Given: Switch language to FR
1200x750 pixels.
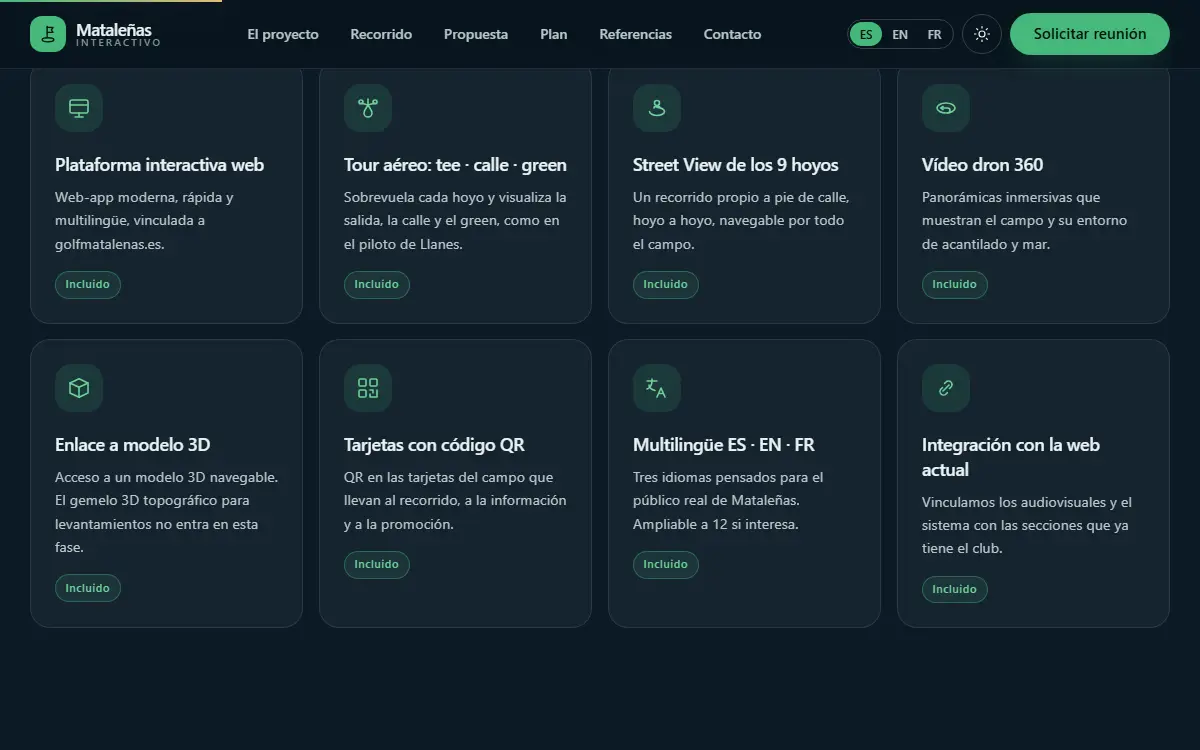Looking at the screenshot, I should (934, 34).
